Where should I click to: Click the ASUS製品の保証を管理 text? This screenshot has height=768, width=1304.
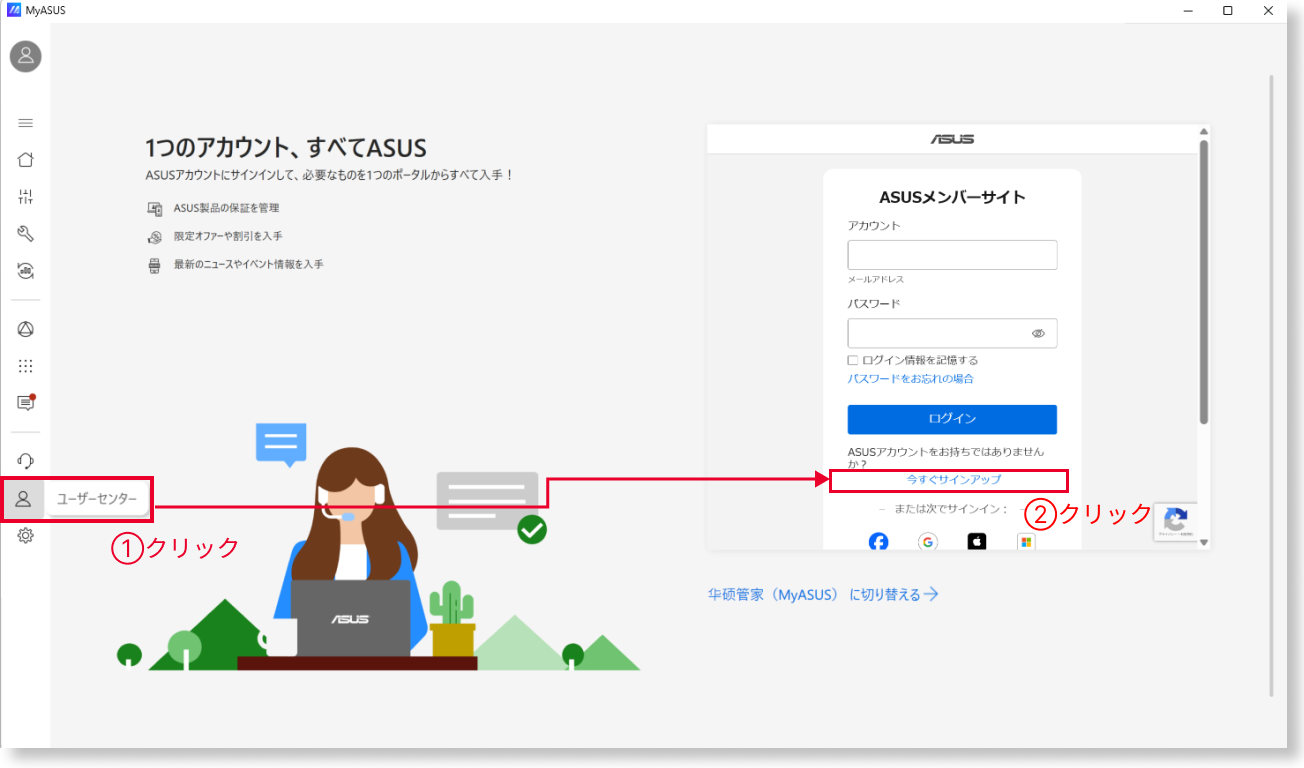(x=227, y=208)
